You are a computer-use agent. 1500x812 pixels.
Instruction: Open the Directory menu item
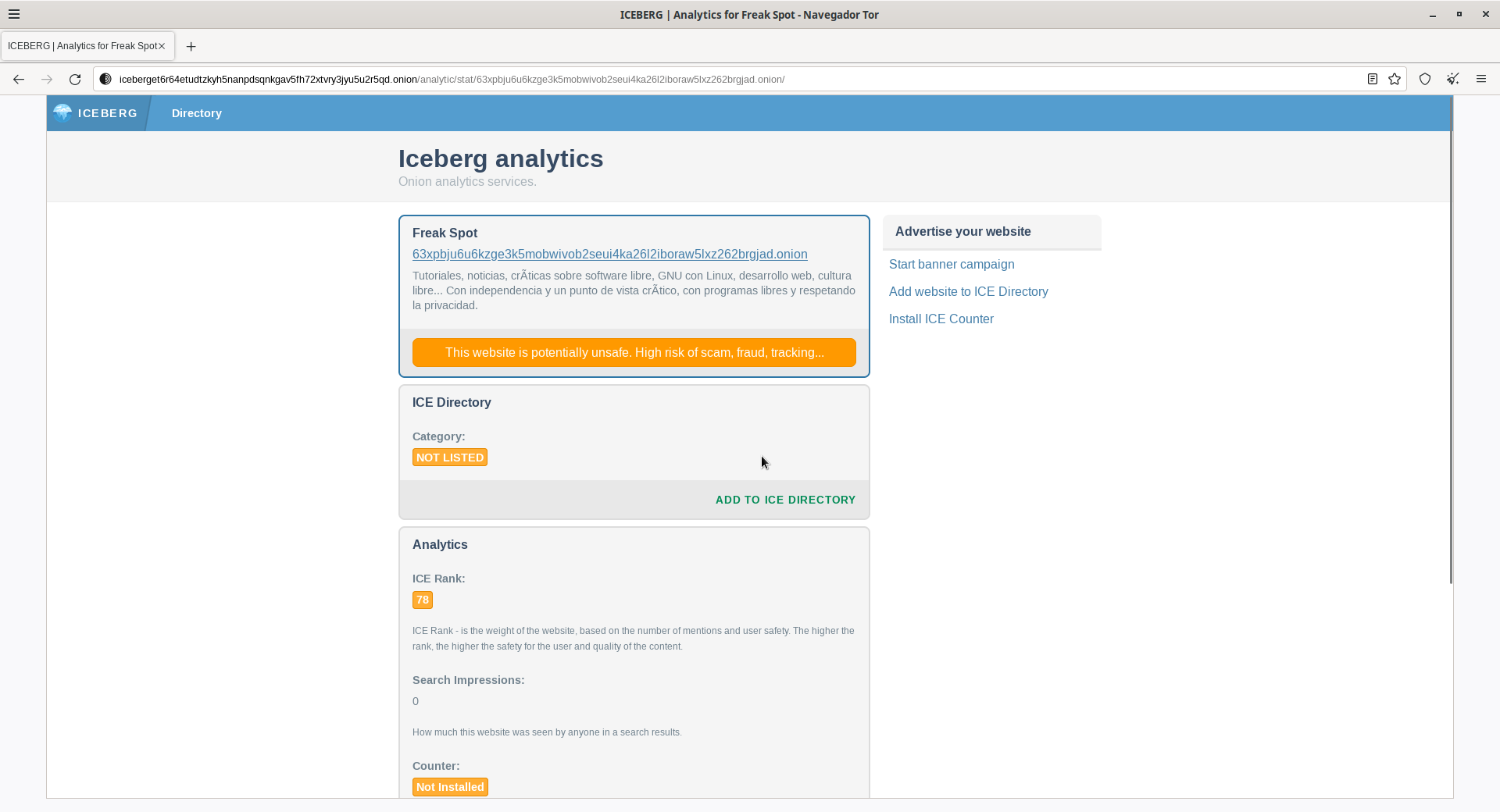(197, 113)
